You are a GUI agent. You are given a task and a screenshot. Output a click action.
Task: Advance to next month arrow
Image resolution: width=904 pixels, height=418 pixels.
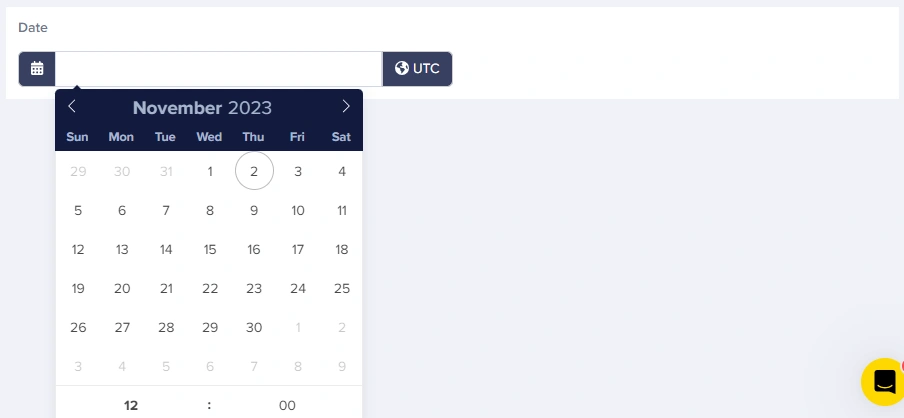346,107
